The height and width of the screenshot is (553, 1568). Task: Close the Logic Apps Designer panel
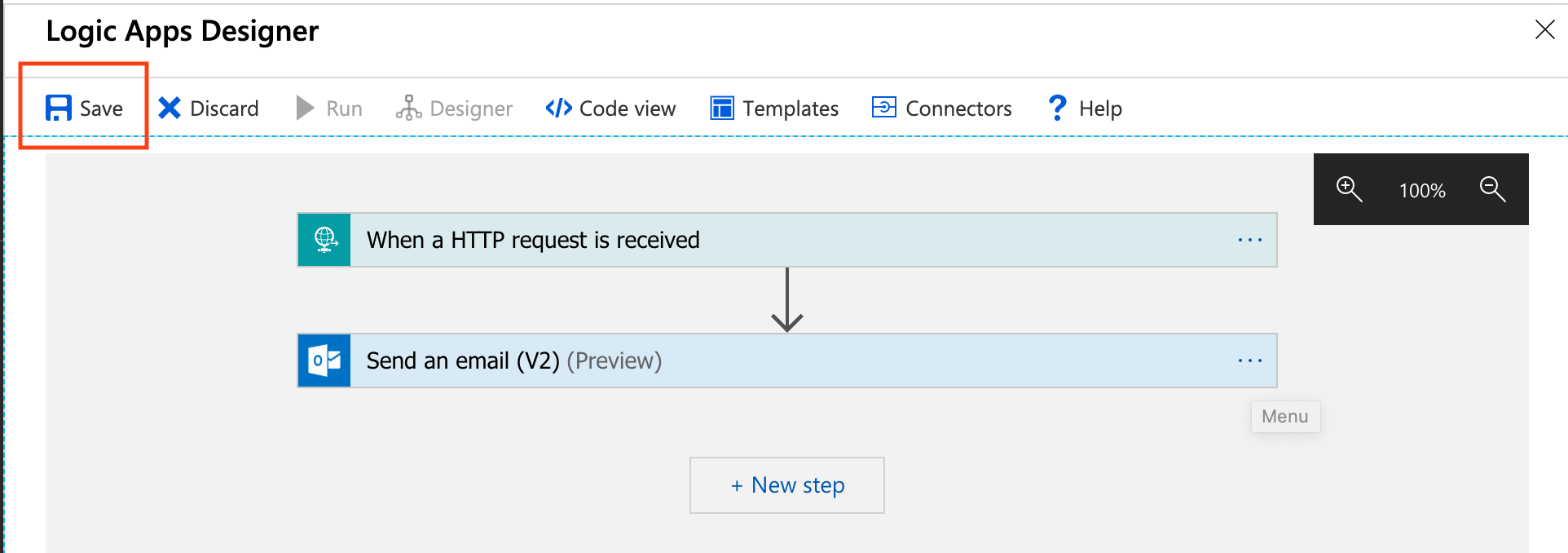coord(1544,30)
